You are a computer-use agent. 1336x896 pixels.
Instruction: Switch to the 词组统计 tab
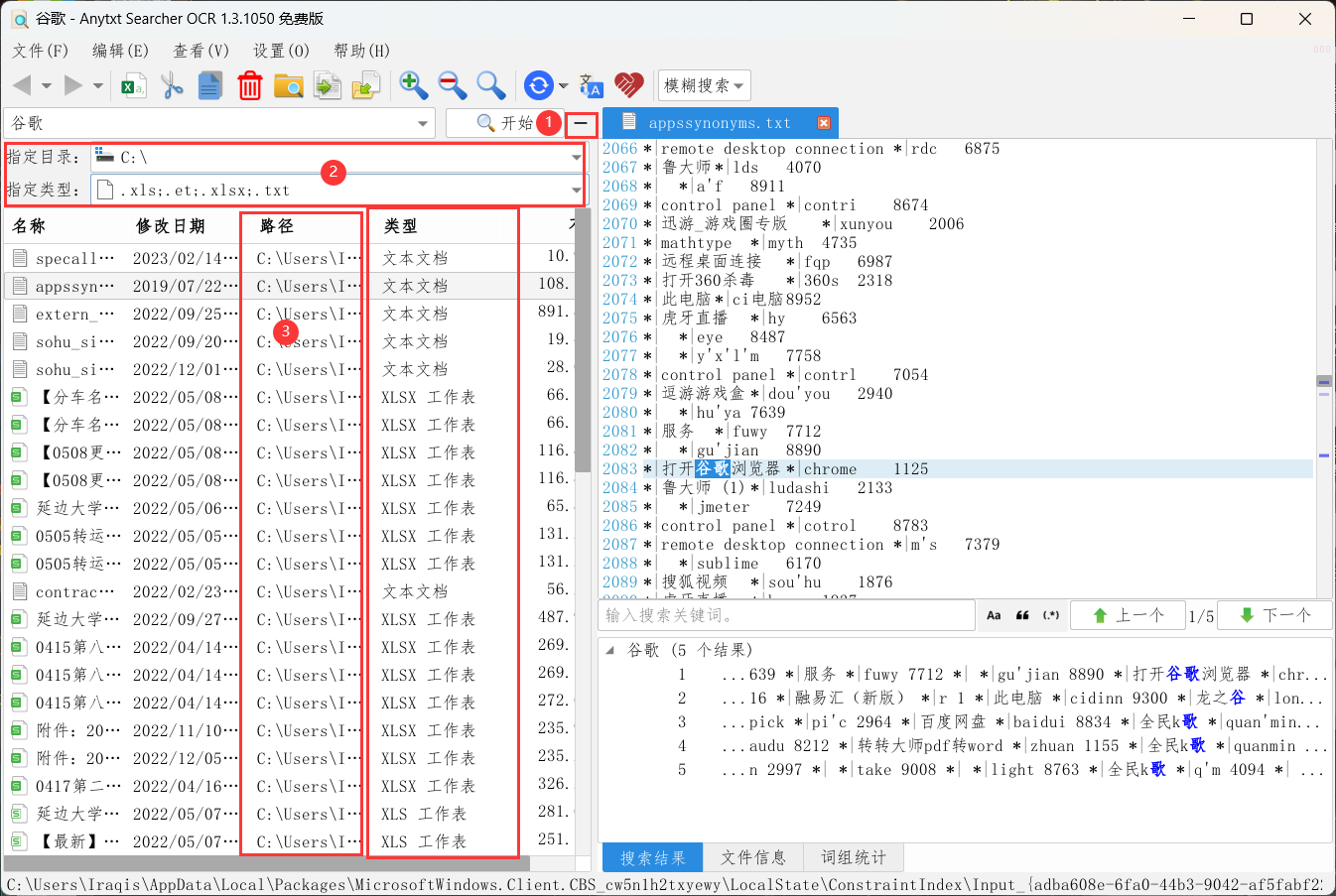click(x=854, y=857)
